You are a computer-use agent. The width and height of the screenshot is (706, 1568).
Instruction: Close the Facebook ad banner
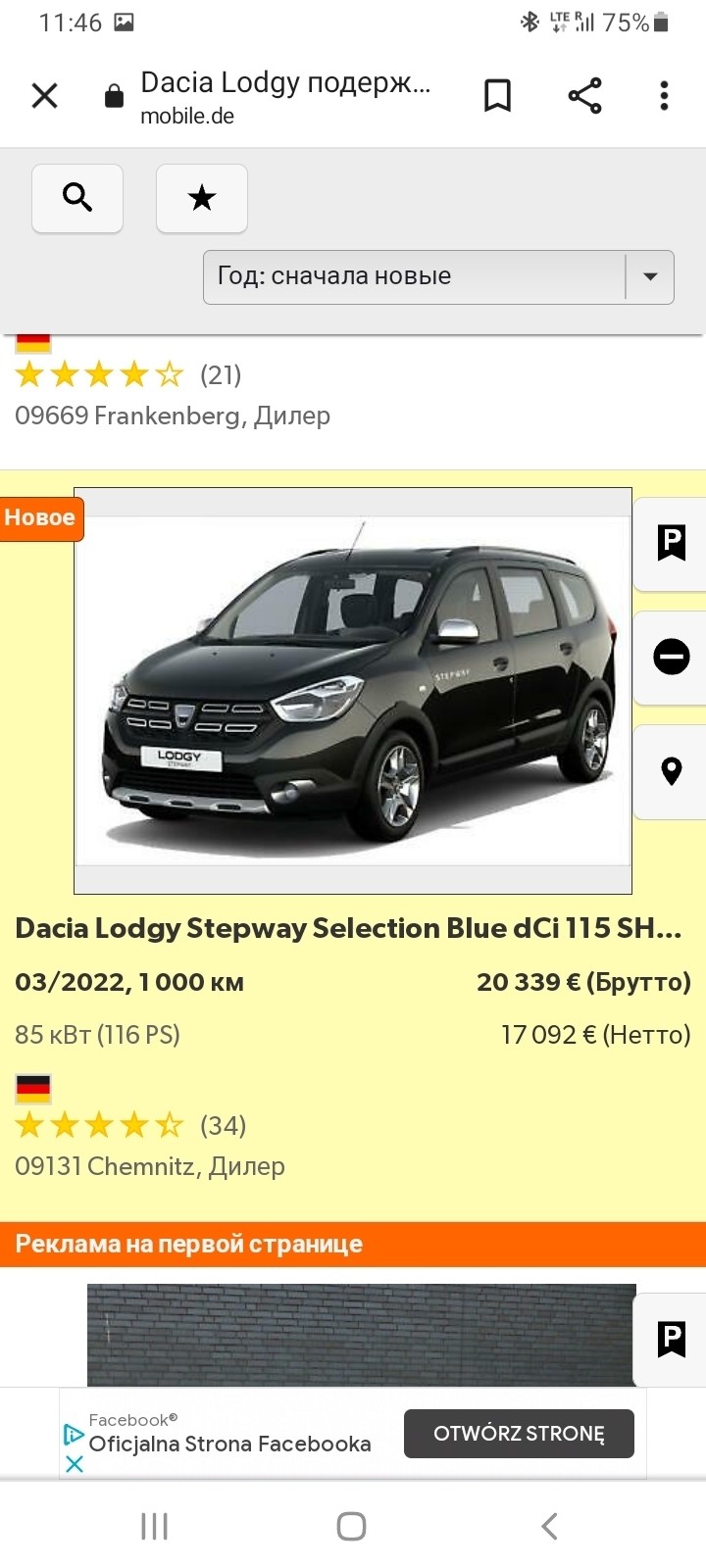(x=75, y=1464)
